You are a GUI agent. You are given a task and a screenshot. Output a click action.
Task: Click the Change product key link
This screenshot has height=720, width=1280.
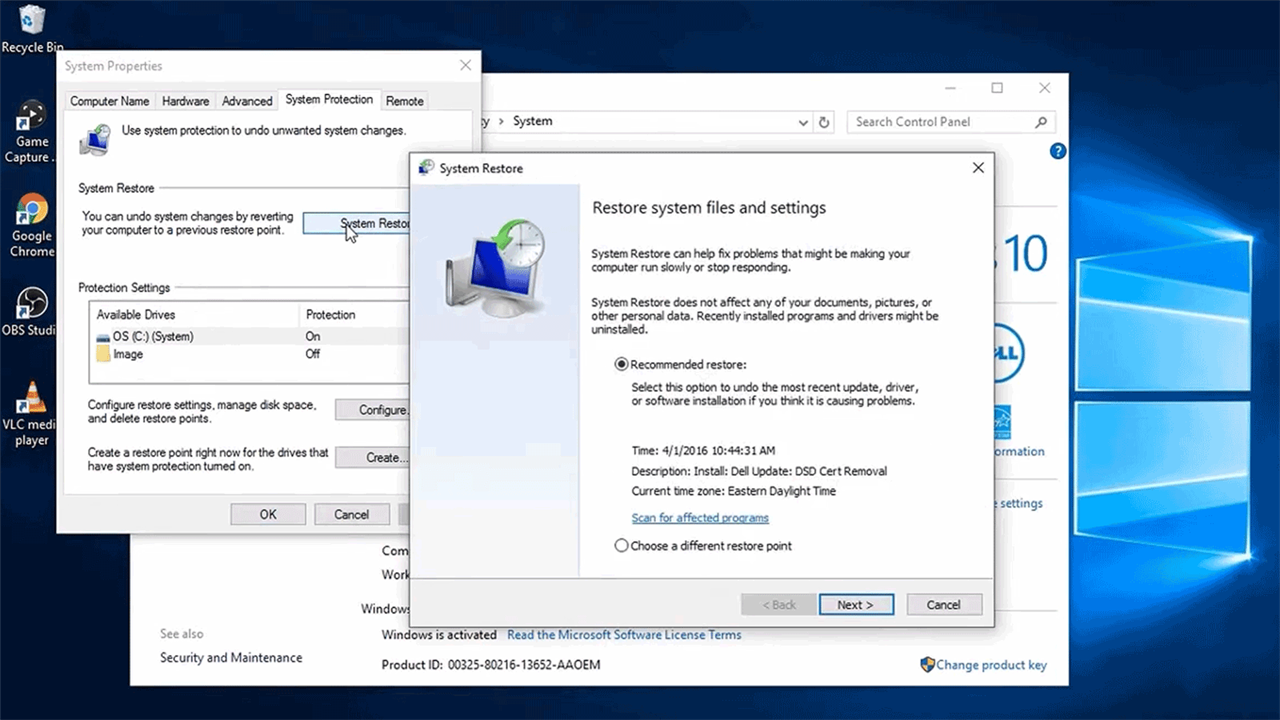(991, 665)
